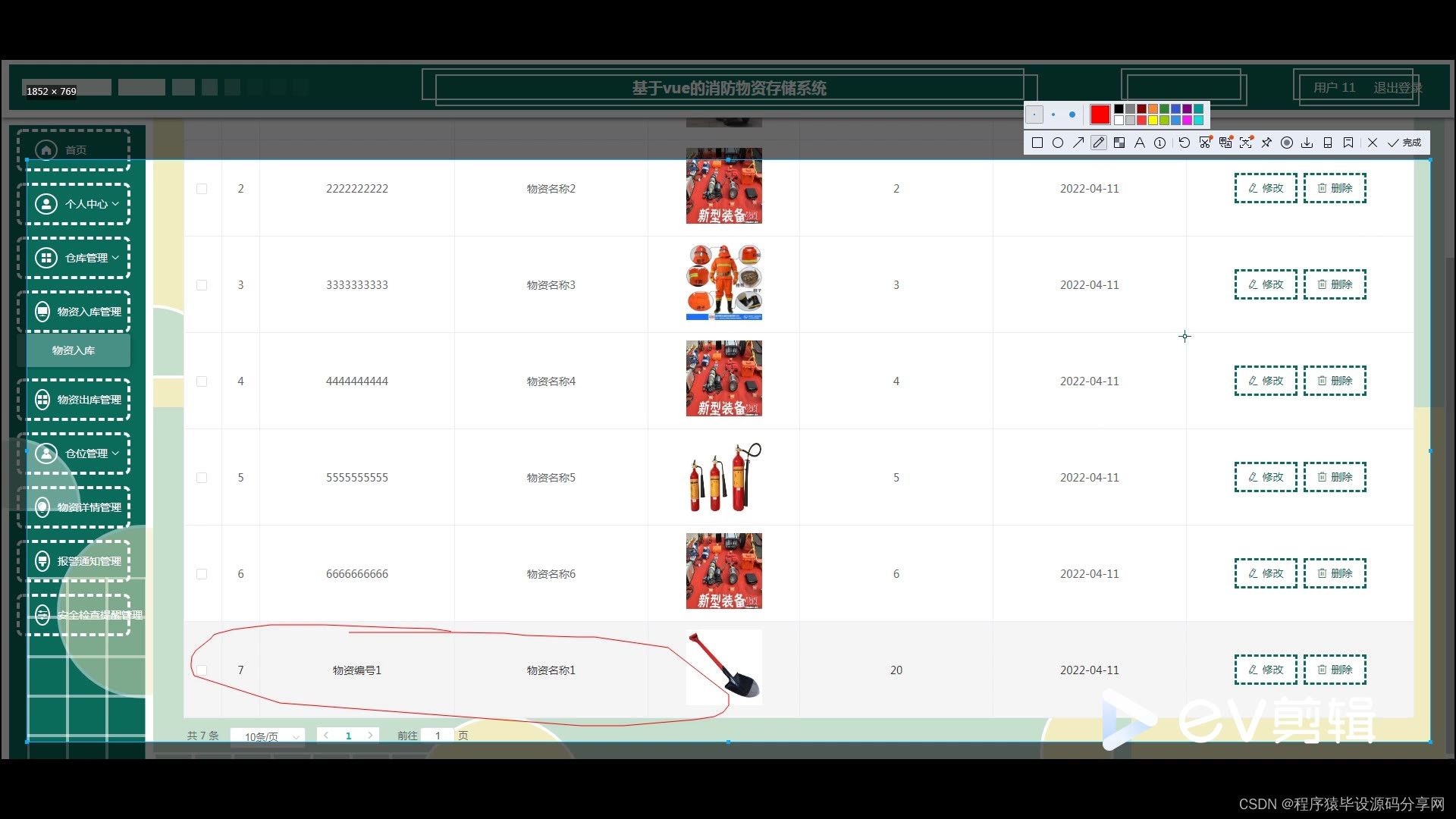
Task: Click 修改 for 物资名称4 row
Action: 1265,381
